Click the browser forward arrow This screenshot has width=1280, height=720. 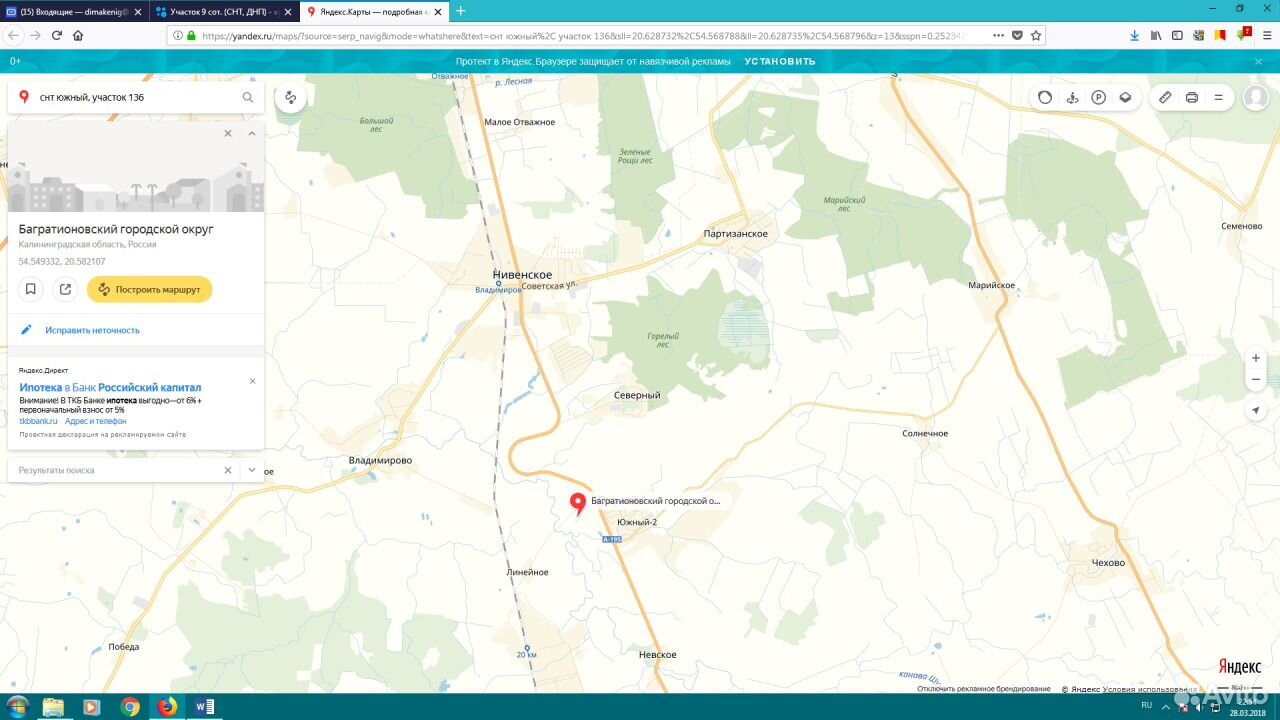pos(36,35)
